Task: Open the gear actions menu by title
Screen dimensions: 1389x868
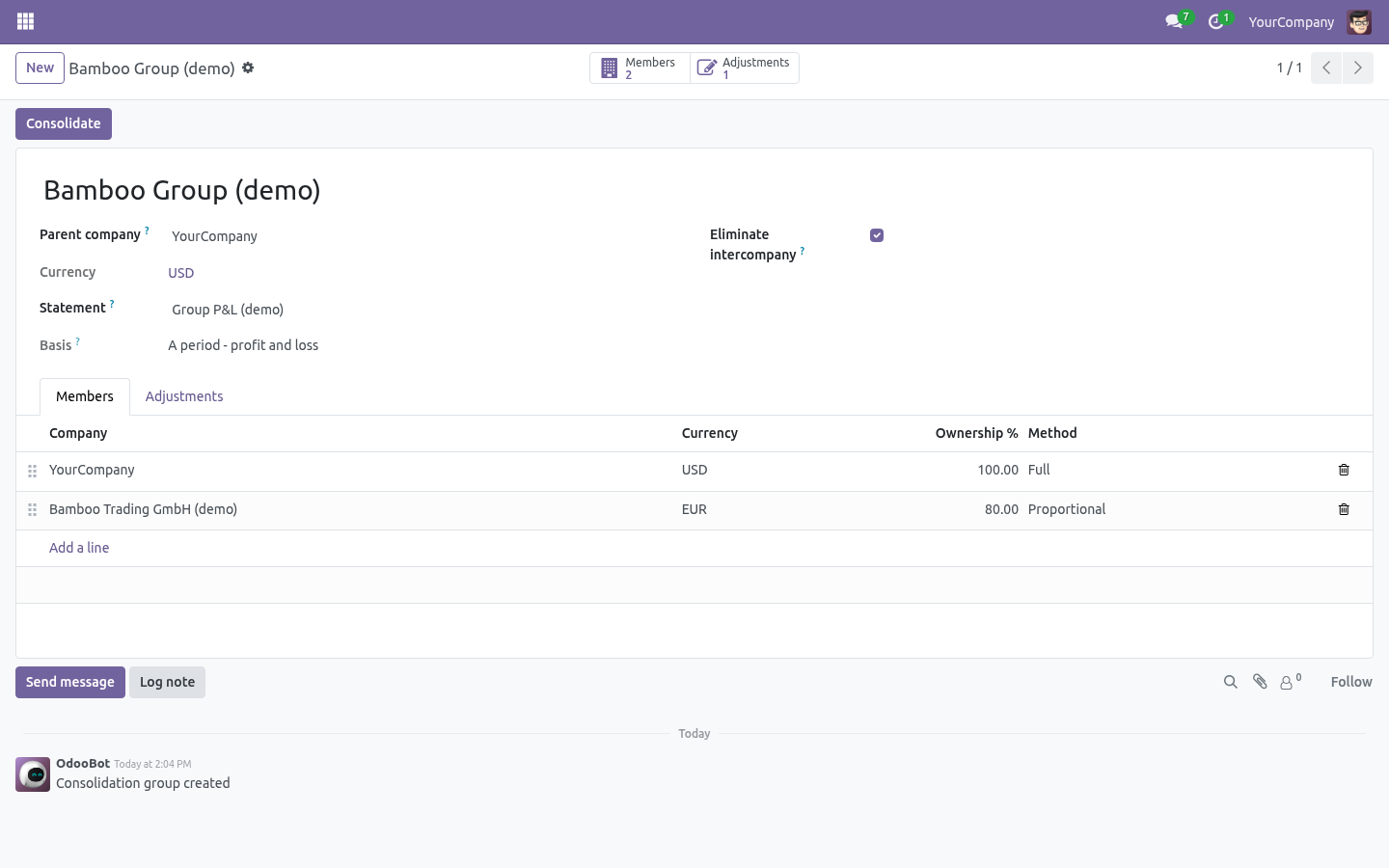Action: tap(248, 68)
